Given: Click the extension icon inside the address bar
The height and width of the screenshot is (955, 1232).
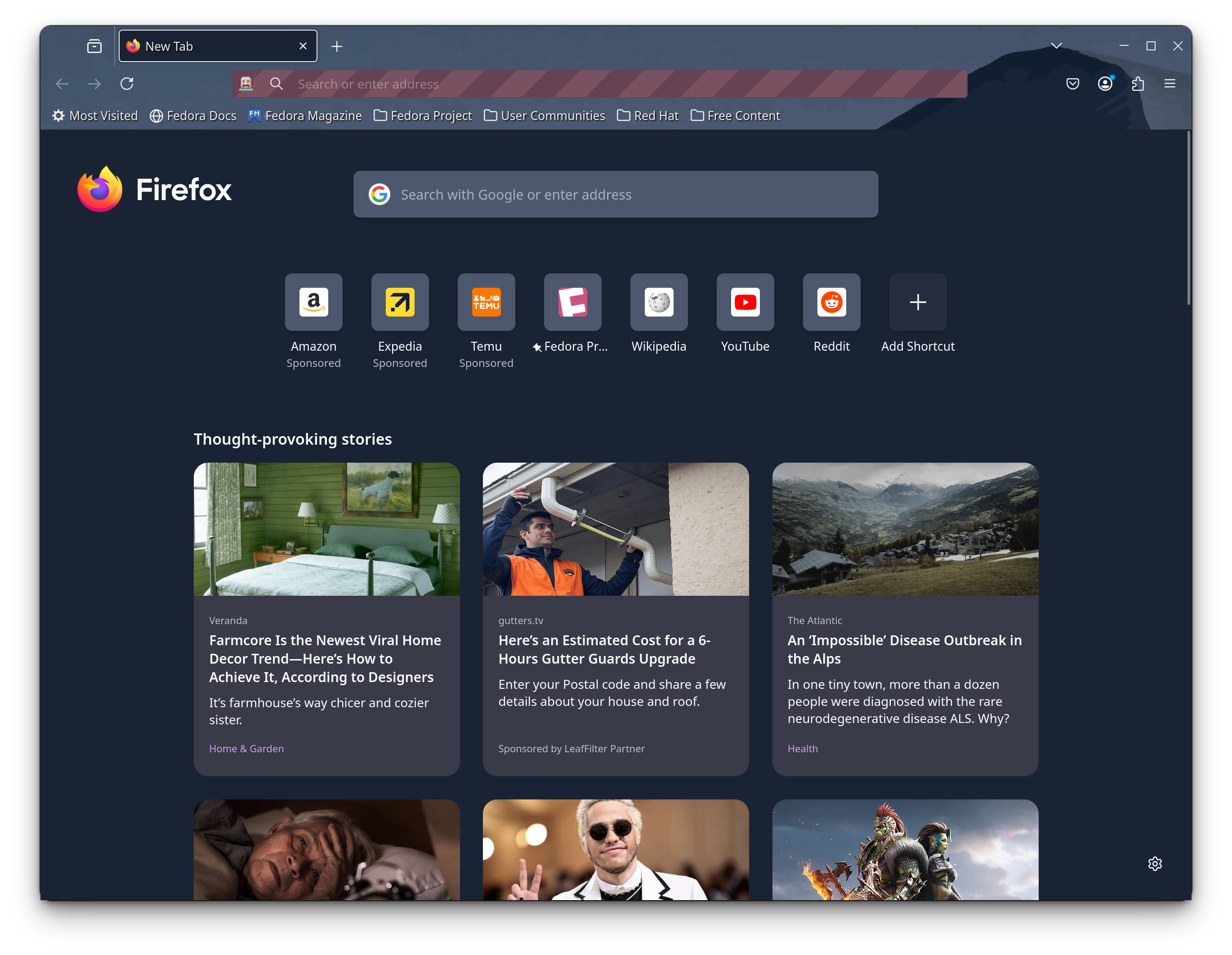Looking at the screenshot, I should [246, 84].
